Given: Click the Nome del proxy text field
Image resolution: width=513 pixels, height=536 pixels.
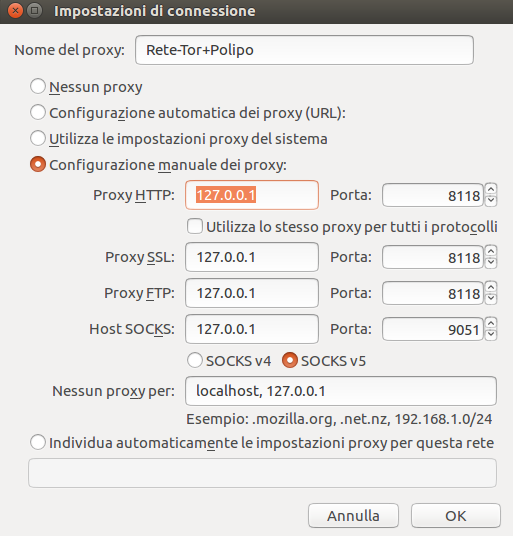Looking at the screenshot, I should click(x=304, y=50).
